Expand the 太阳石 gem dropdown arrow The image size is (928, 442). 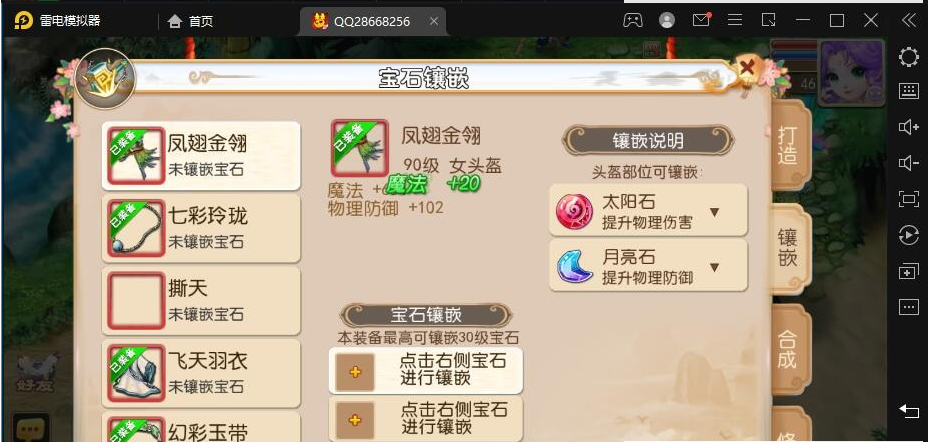[x=714, y=212]
